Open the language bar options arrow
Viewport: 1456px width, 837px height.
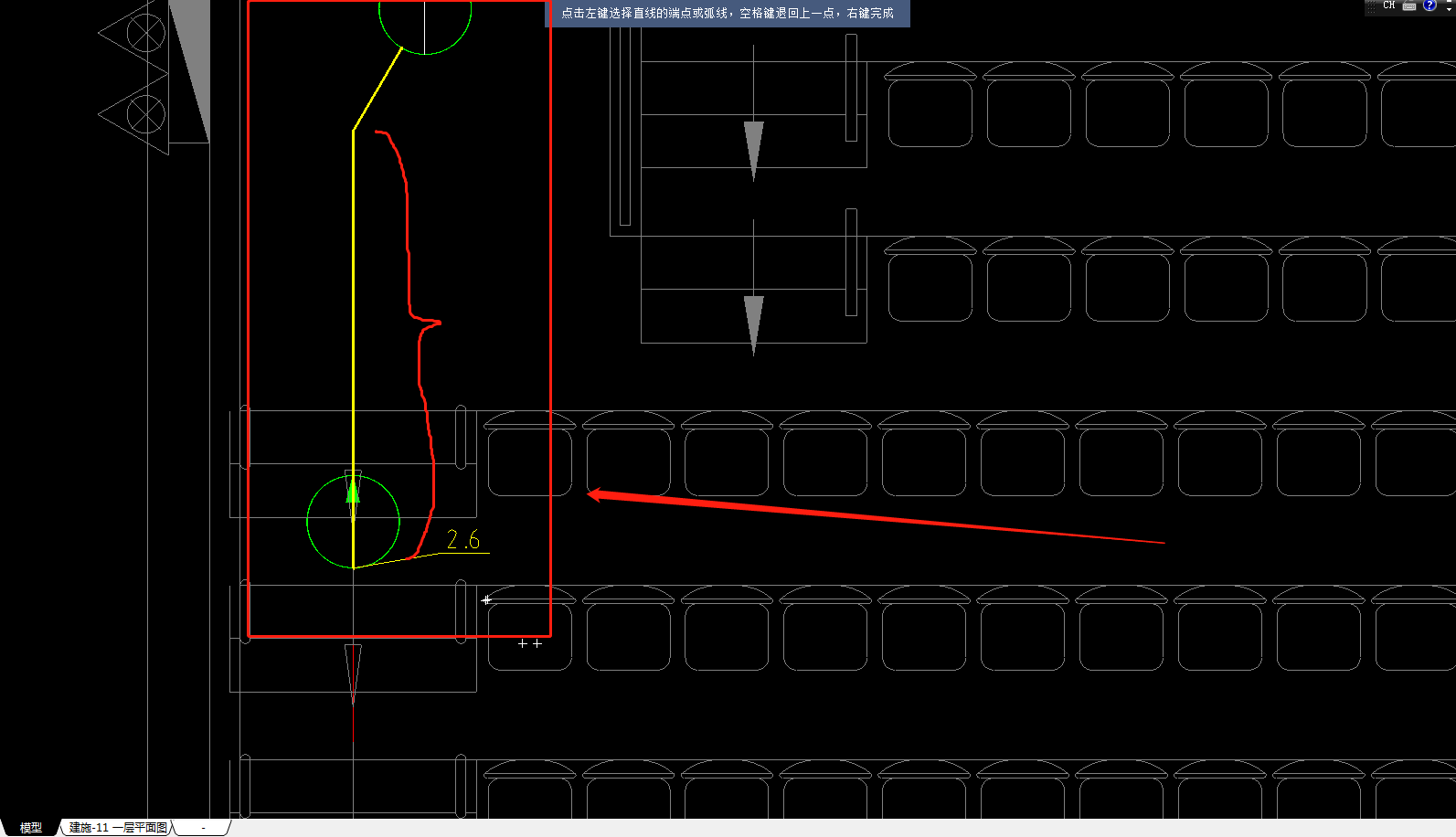click(1449, 7)
